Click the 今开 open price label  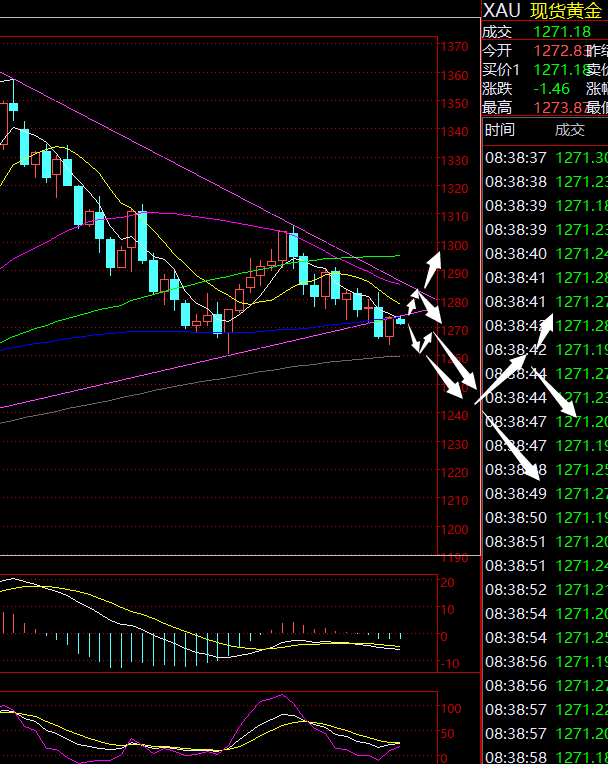pyautogui.click(x=497, y=51)
